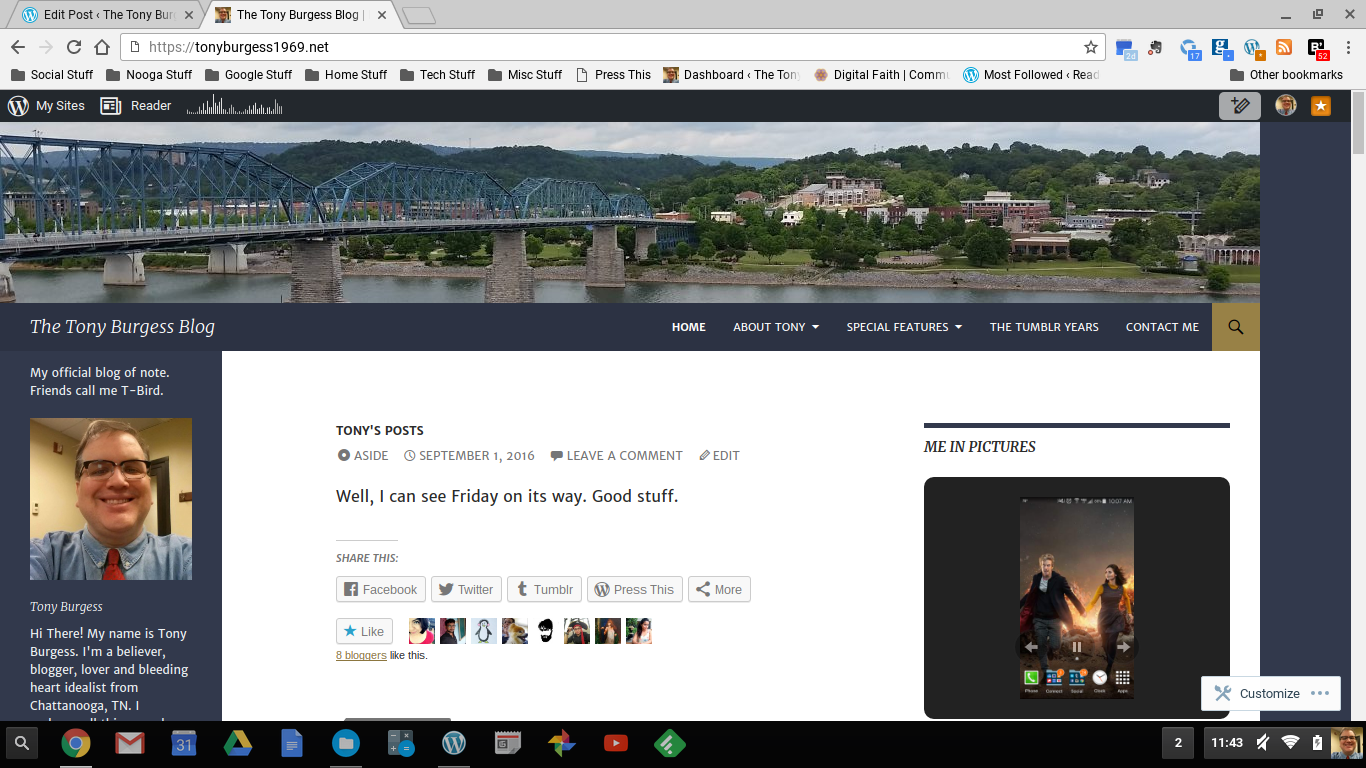Open WordPress notifications from the orange bell icon

tap(1321, 105)
